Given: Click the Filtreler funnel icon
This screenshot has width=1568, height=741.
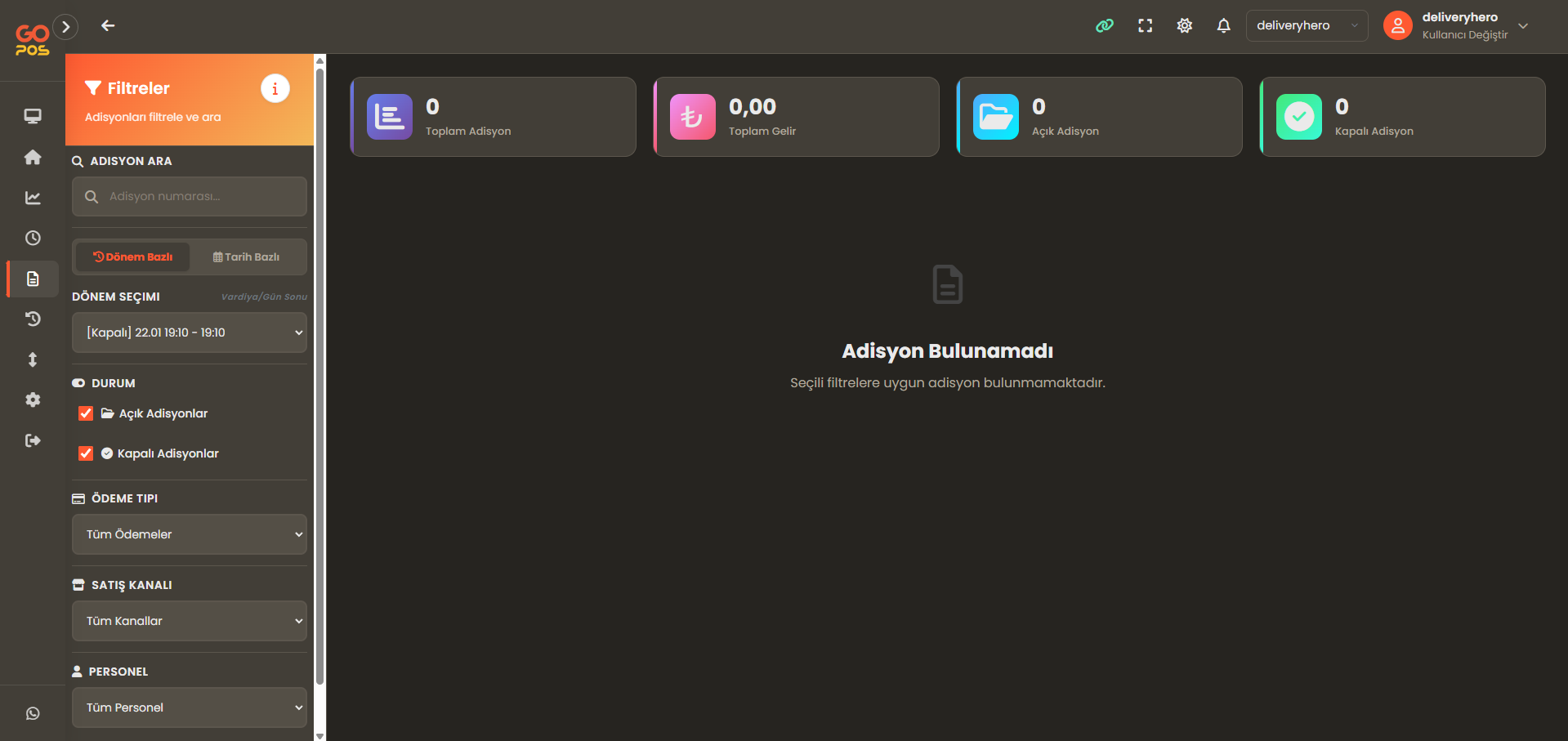Looking at the screenshot, I should pos(93,88).
